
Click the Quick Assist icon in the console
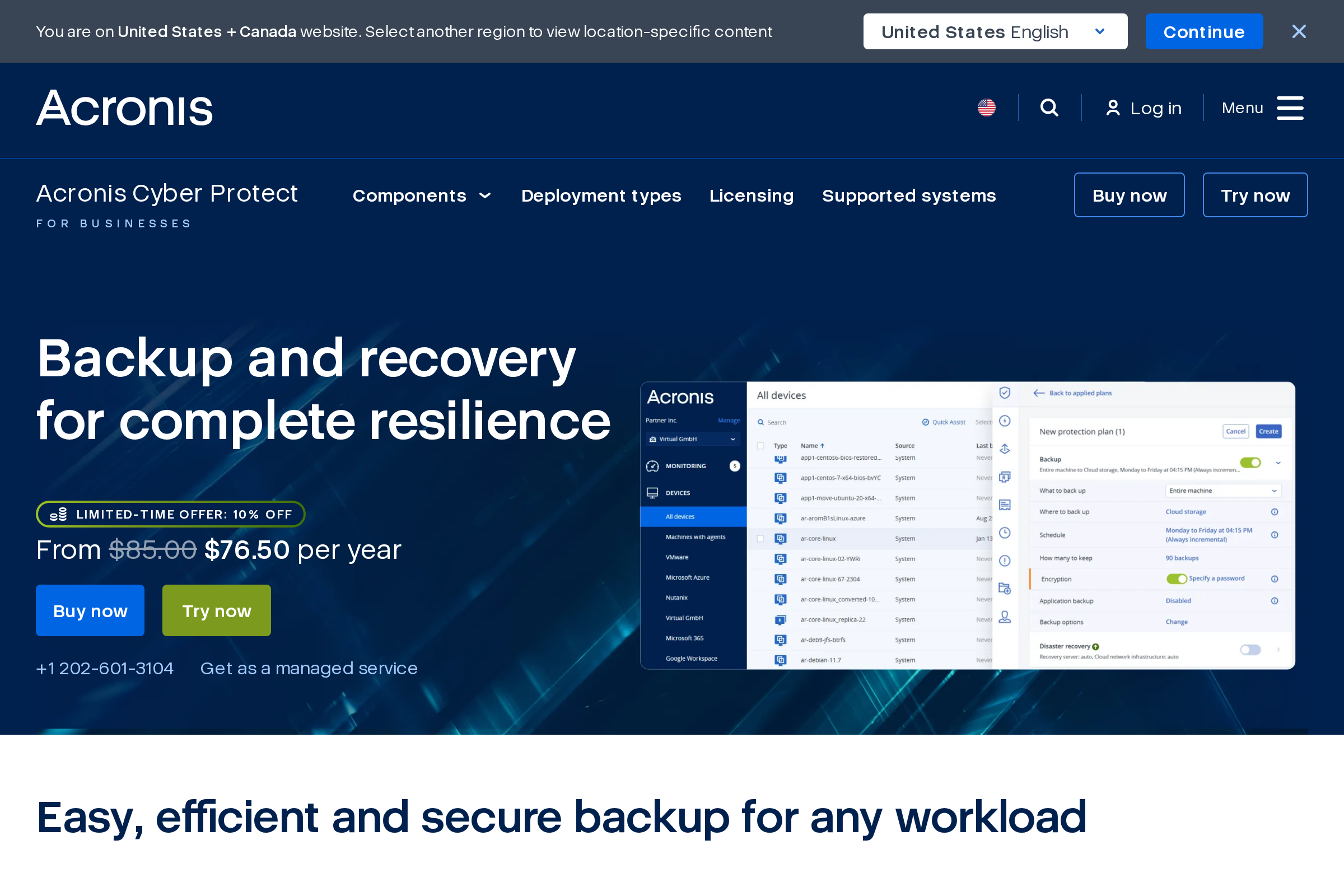point(925,422)
